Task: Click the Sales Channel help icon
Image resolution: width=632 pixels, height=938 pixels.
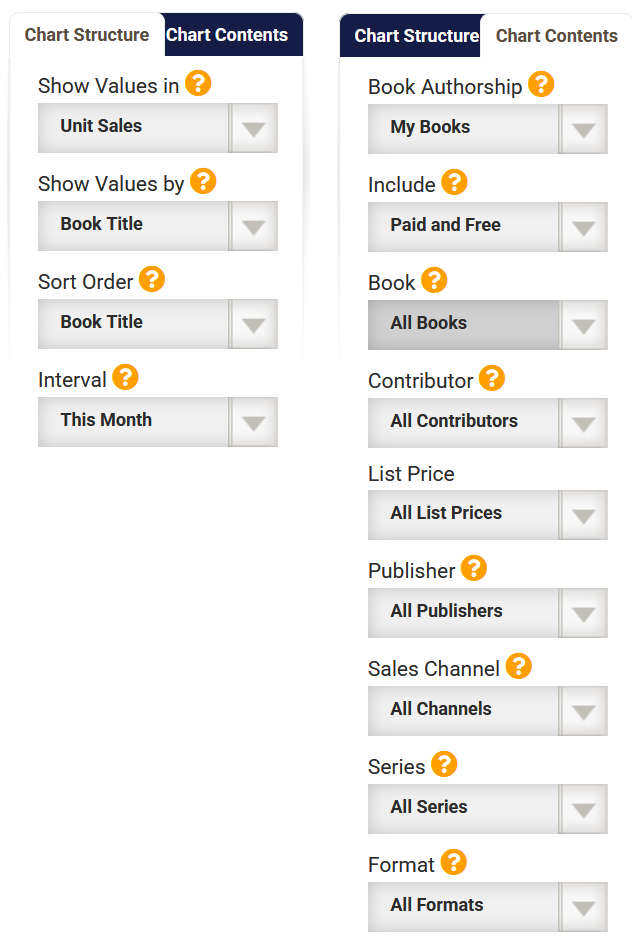Action: (x=518, y=666)
